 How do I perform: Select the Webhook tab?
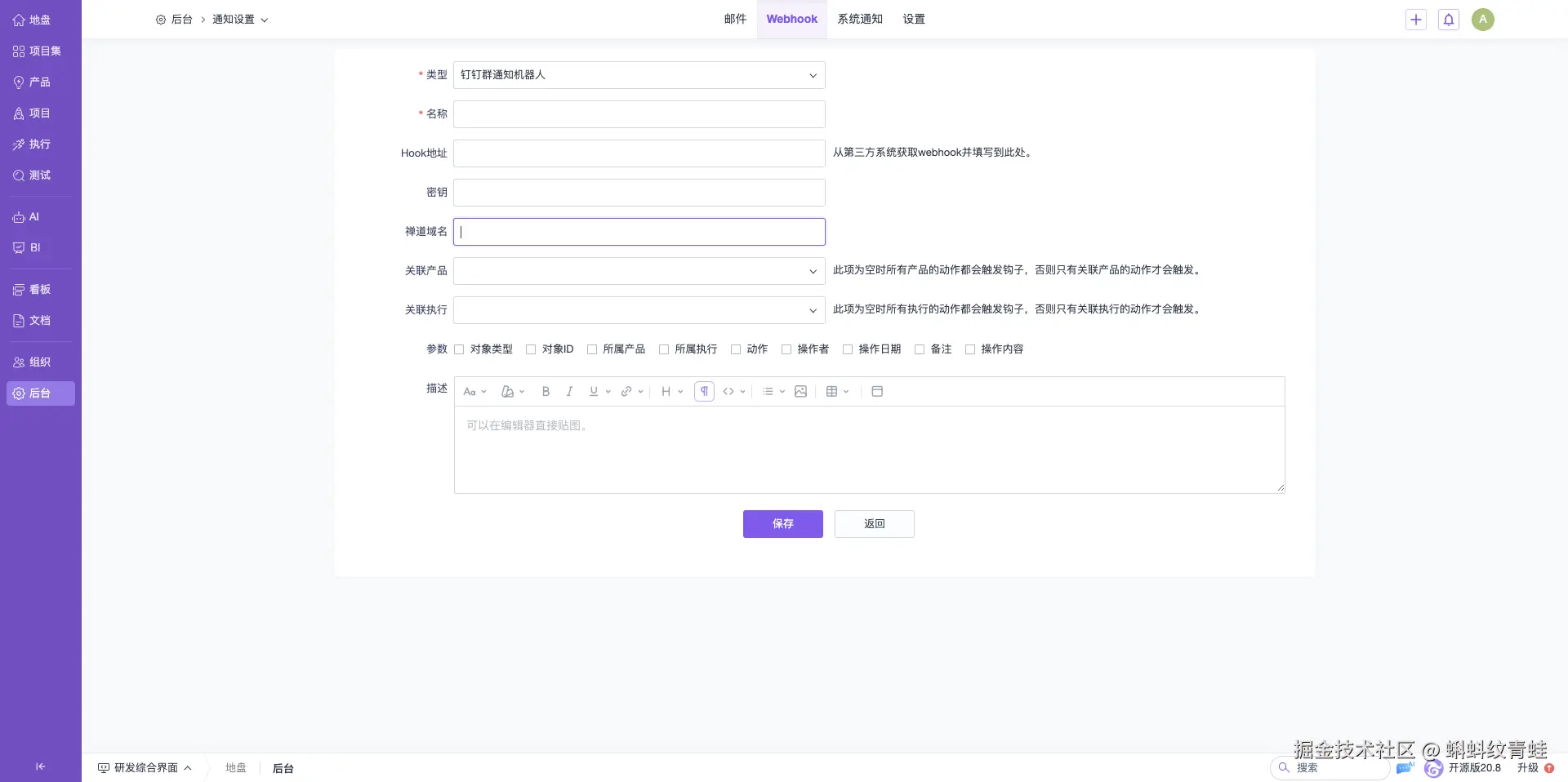click(792, 20)
